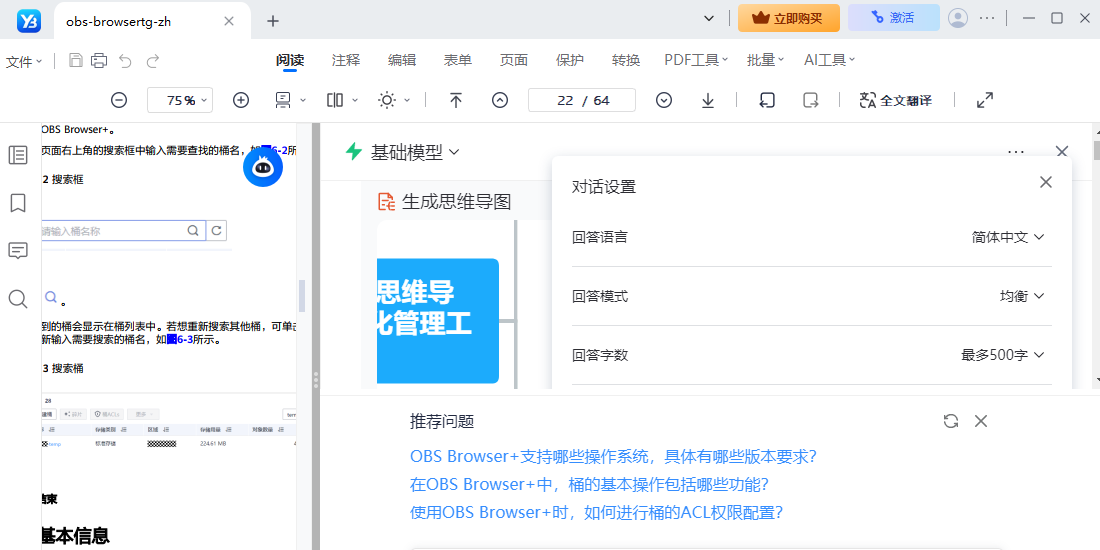Viewport: 1100px width, 550px height.
Task: Expand the tab list chevron
Action: pyautogui.click(x=709, y=18)
